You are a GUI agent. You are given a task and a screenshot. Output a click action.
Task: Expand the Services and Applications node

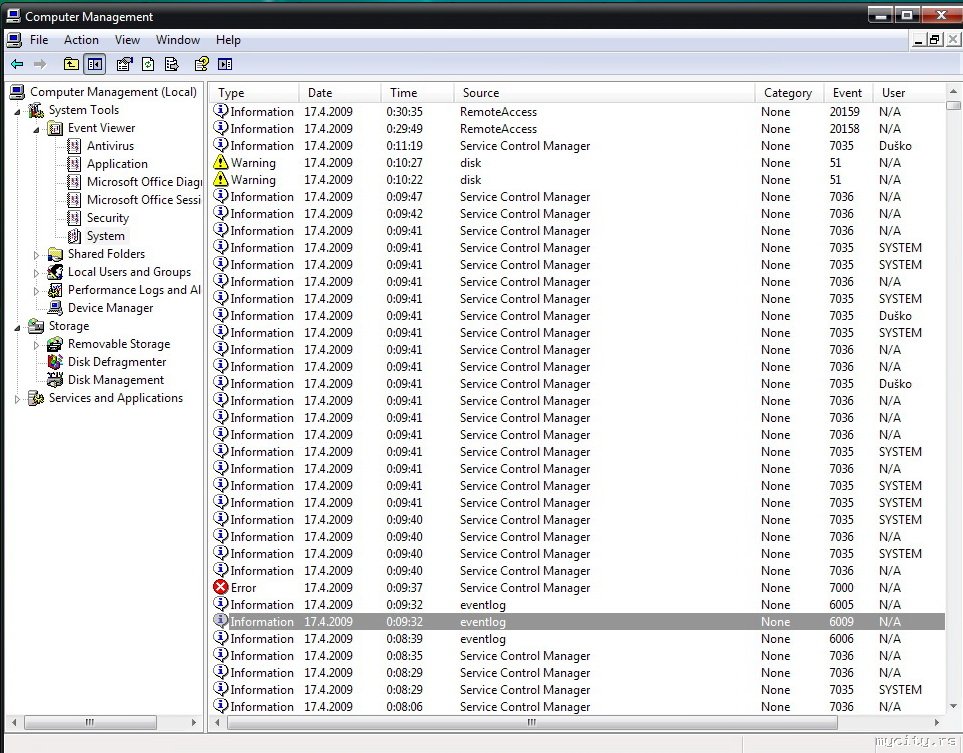18,399
